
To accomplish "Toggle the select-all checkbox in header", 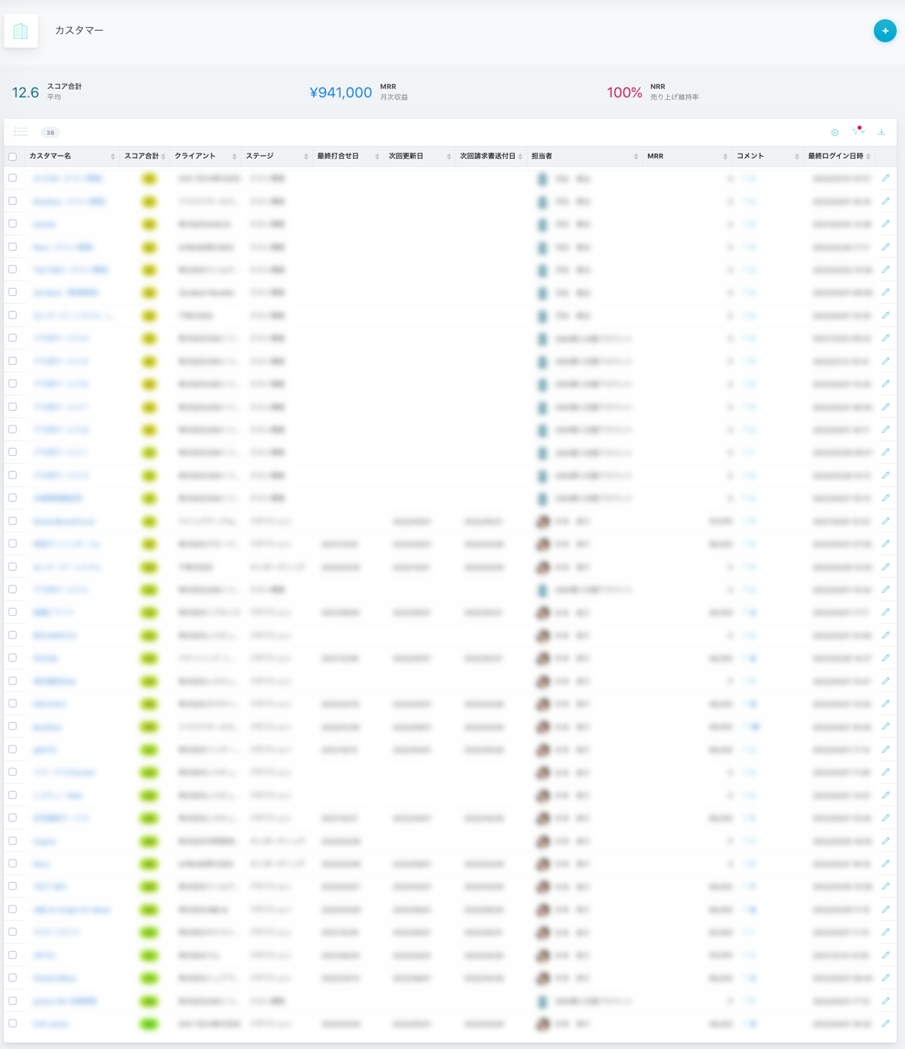I will [13, 157].
